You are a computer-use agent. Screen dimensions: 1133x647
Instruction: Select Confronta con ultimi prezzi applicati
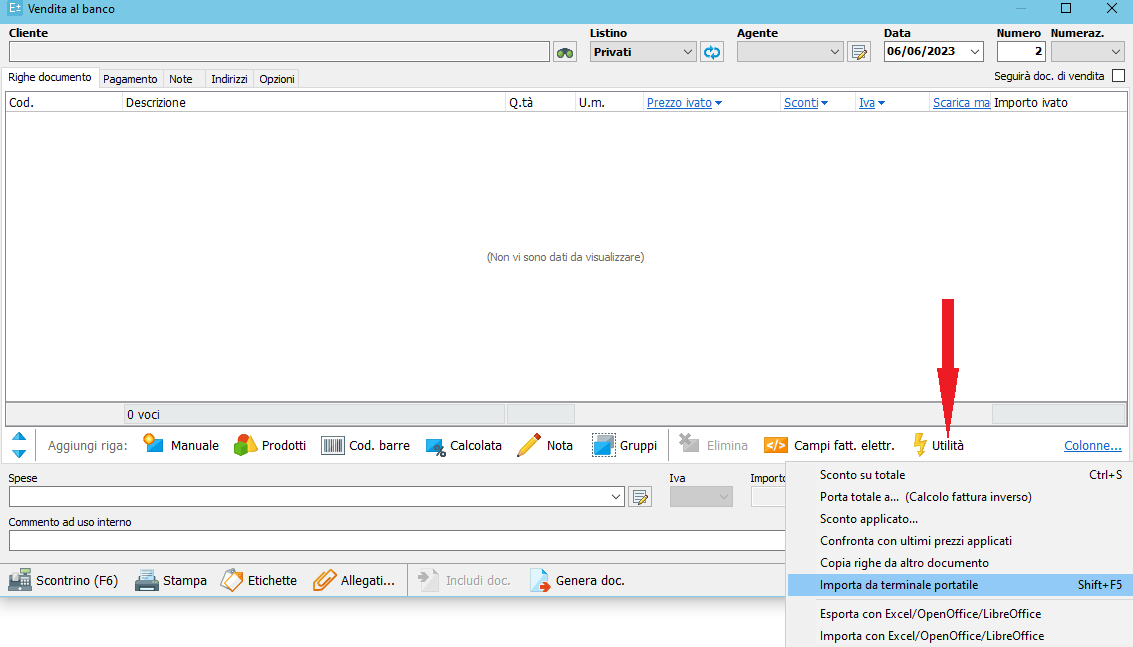959,541
